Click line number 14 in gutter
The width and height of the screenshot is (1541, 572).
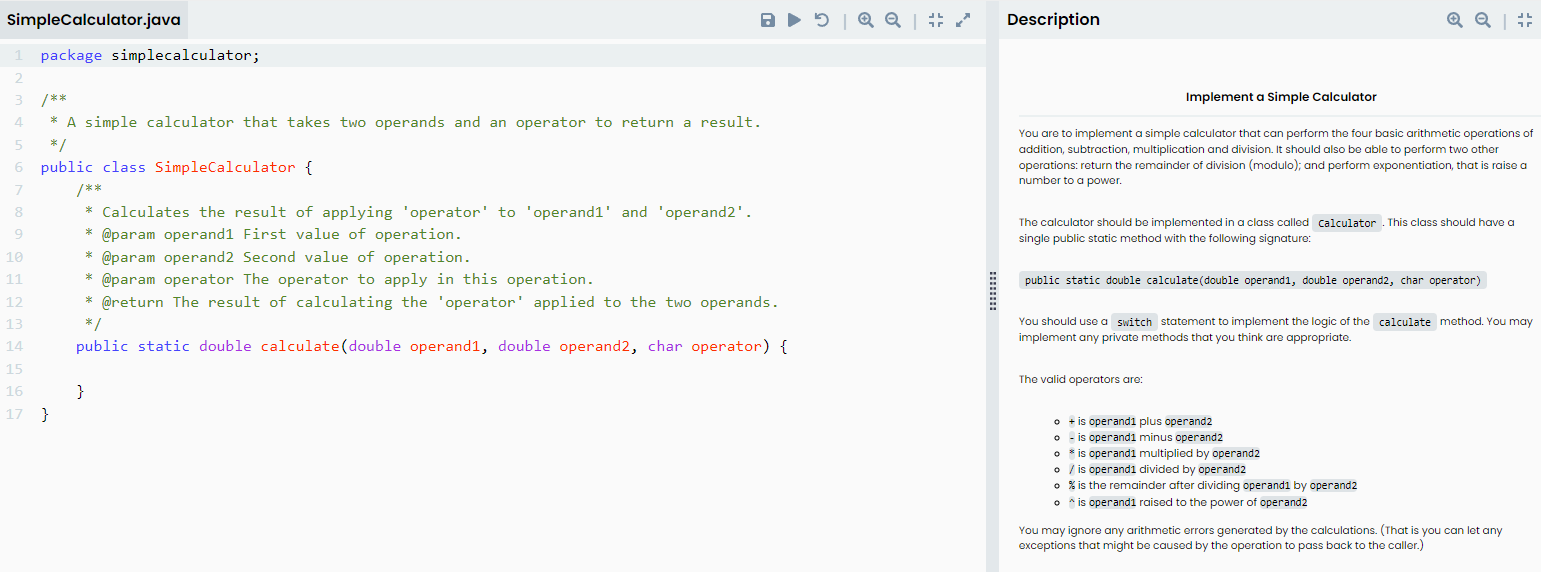15,346
